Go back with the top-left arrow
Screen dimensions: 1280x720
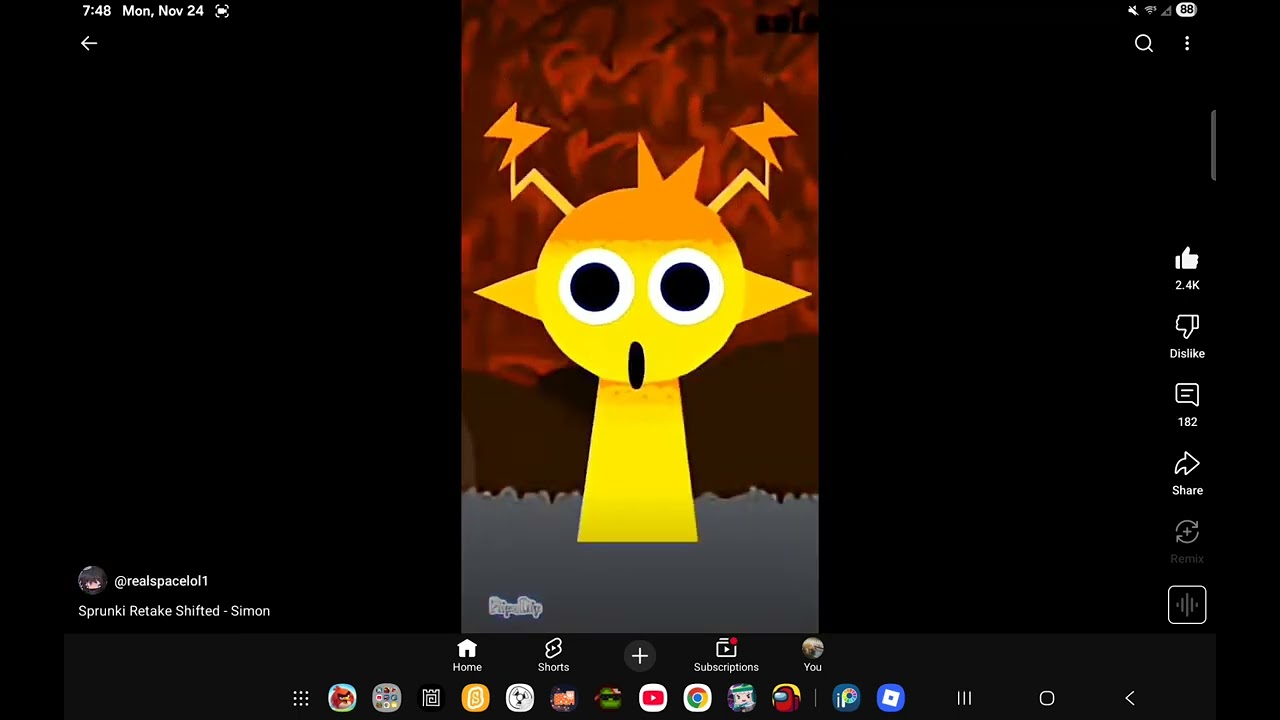(89, 43)
